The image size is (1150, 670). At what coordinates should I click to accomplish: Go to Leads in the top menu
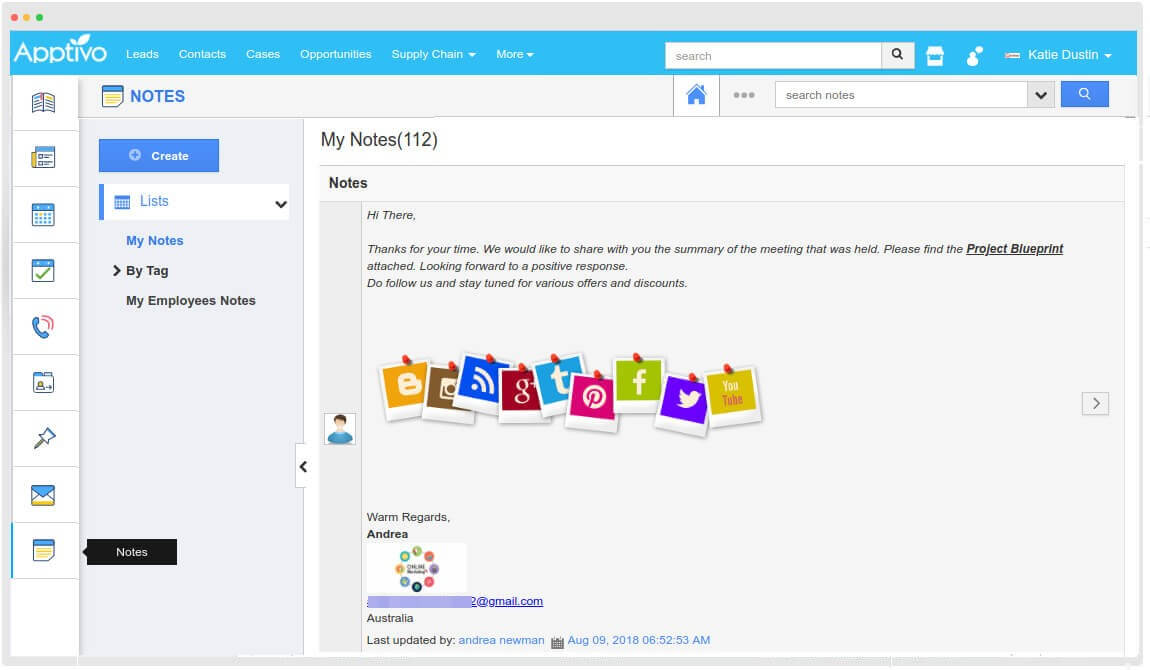(x=142, y=54)
